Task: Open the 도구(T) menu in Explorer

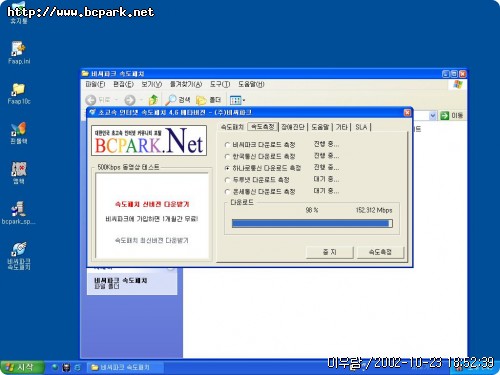Action: (220, 84)
